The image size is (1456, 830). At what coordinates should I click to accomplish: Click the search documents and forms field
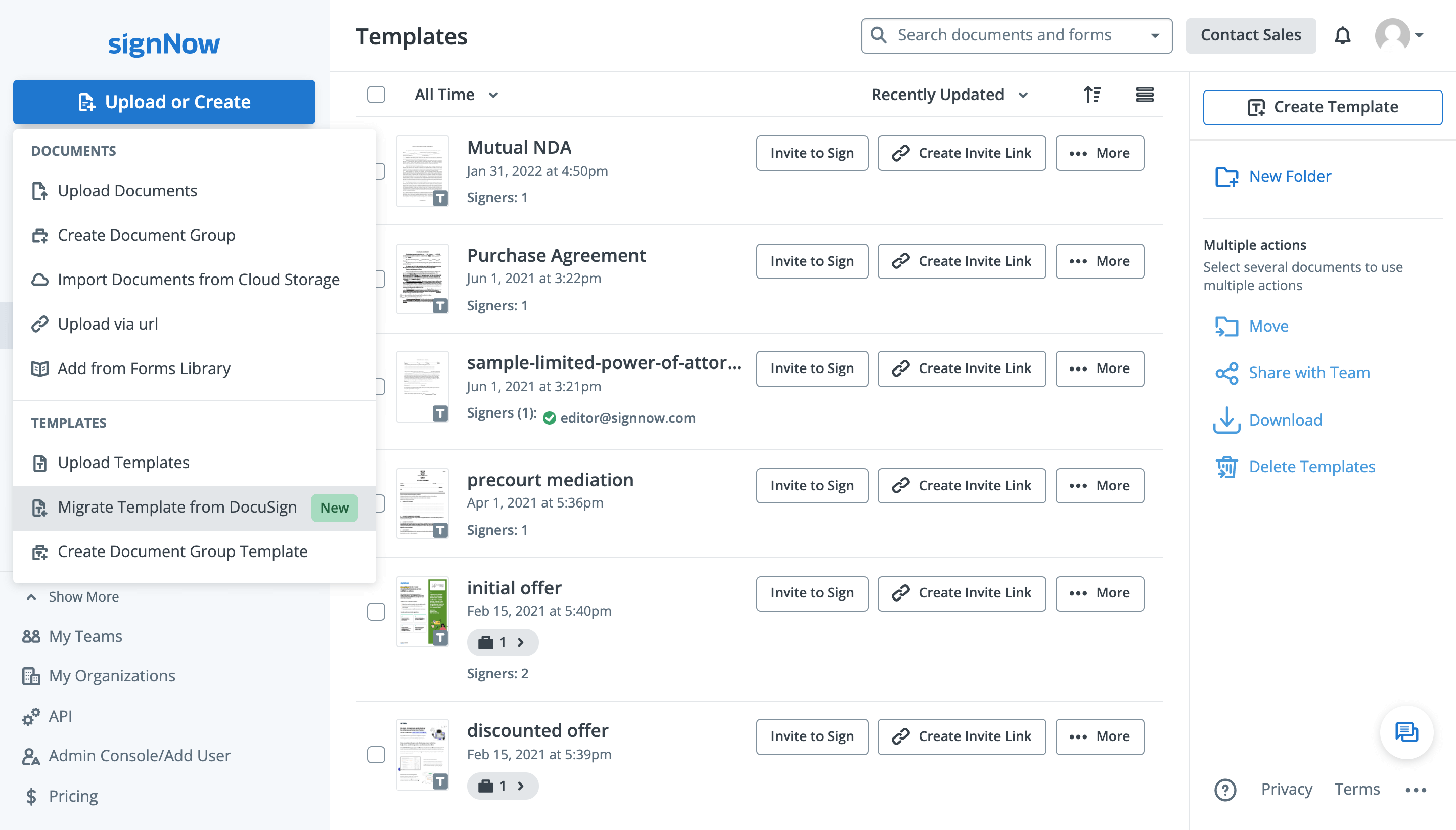point(1004,35)
